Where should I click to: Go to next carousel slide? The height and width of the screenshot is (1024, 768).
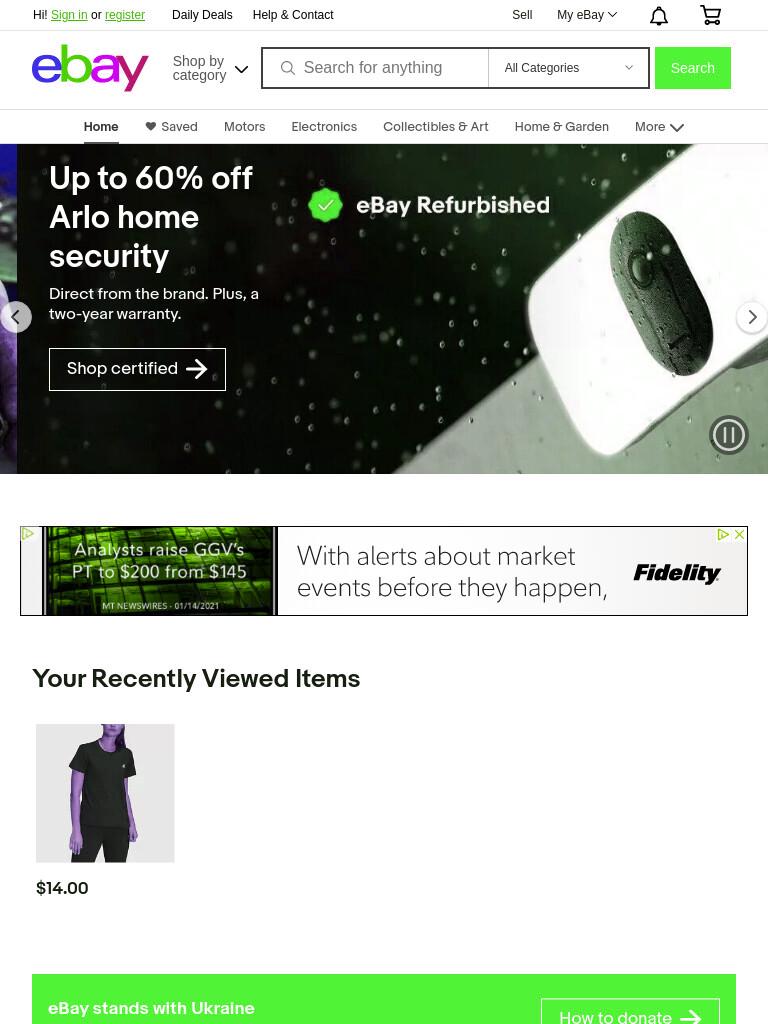pos(752,317)
